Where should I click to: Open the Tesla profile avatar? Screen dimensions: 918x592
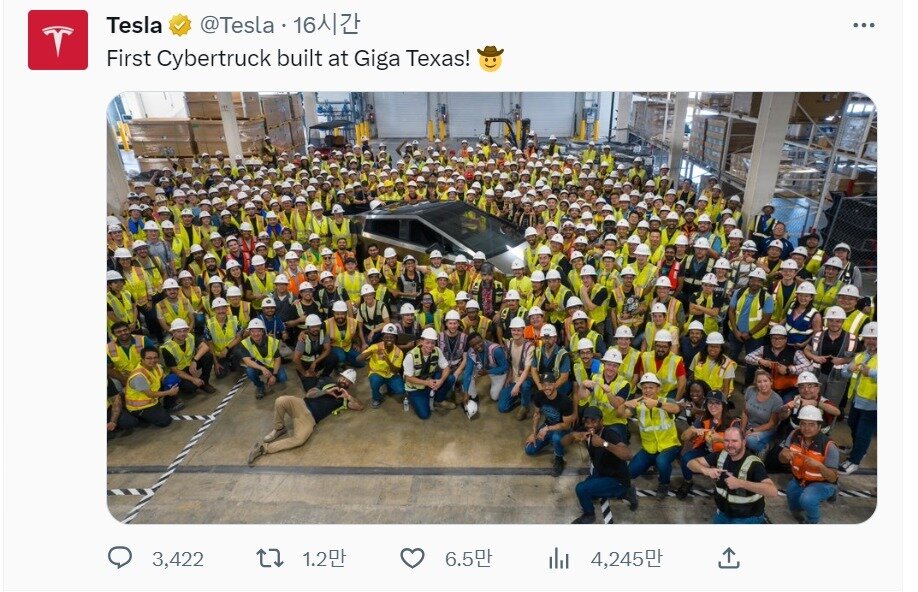[x=58, y=40]
